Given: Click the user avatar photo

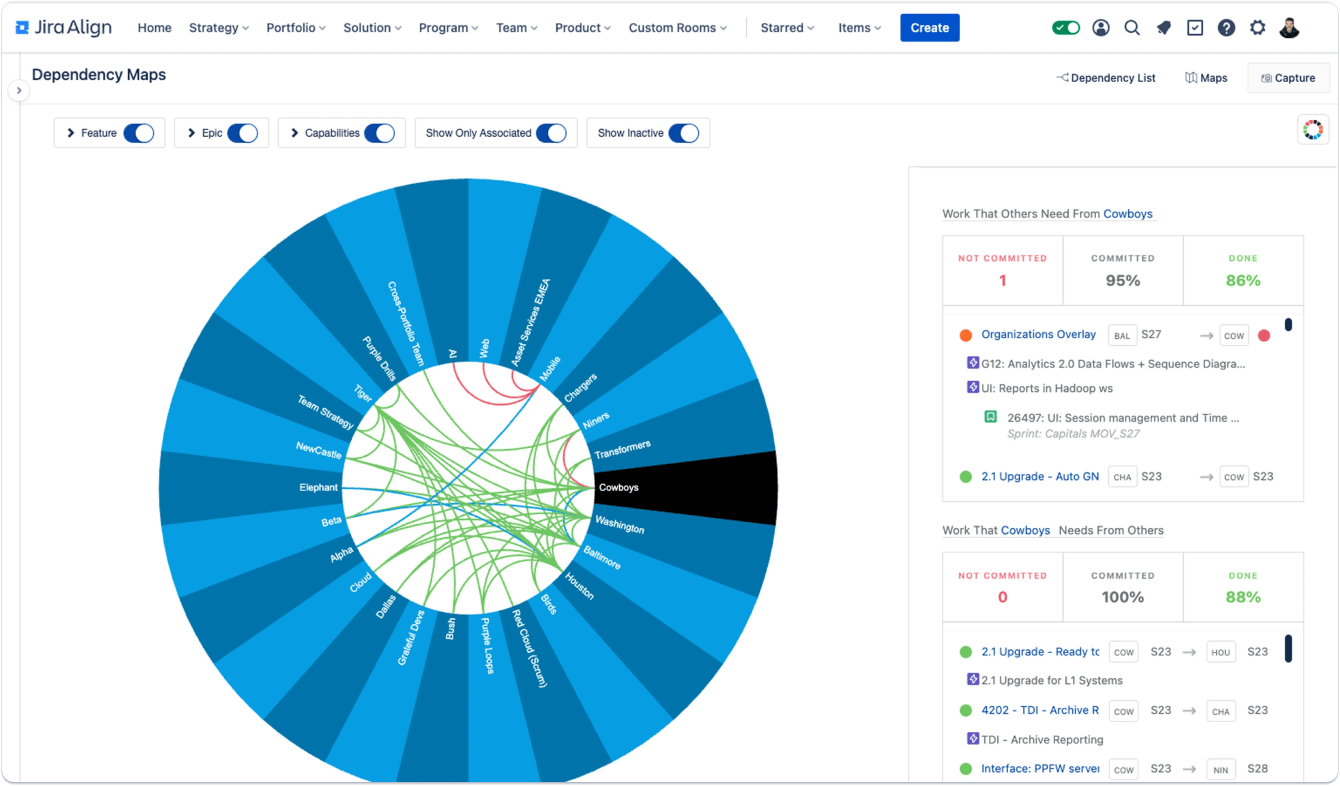Looking at the screenshot, I should (1289, 28).
